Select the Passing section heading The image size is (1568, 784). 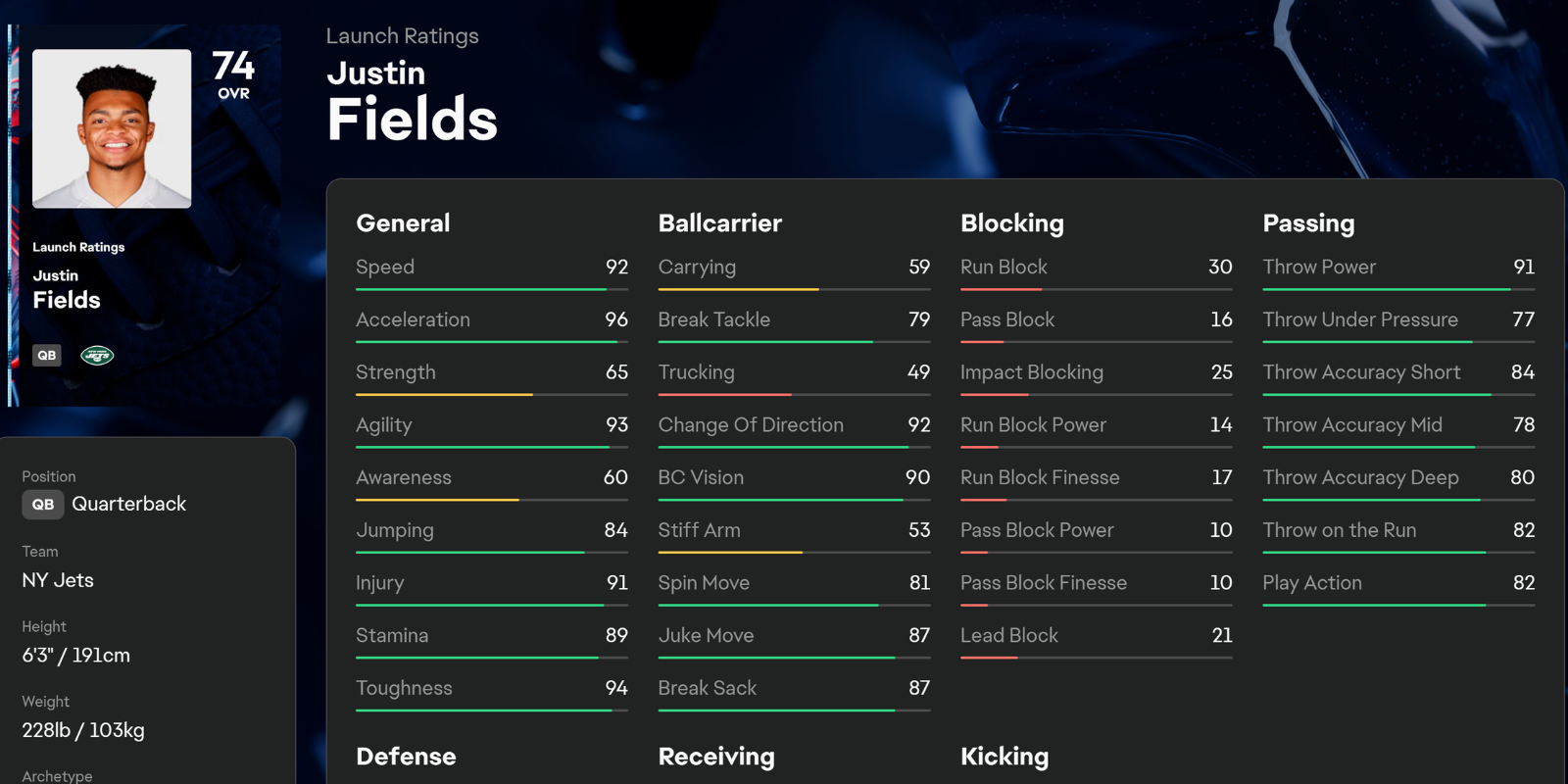click(x=1308, y=223)
